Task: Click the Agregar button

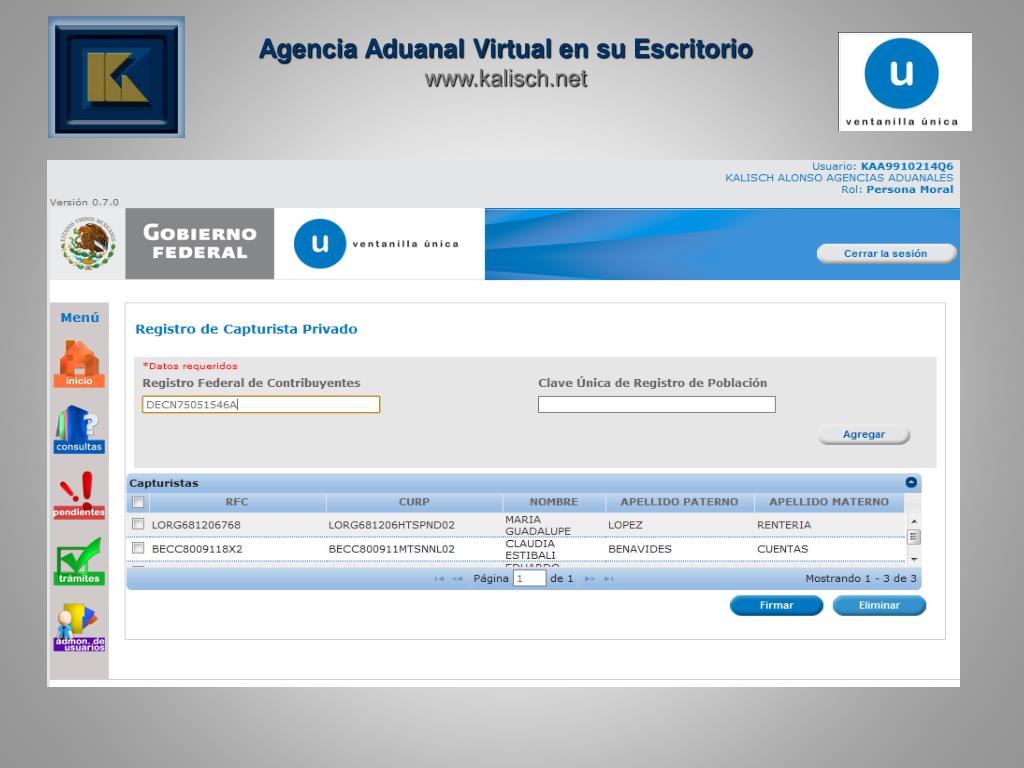Action: (863, 434)
